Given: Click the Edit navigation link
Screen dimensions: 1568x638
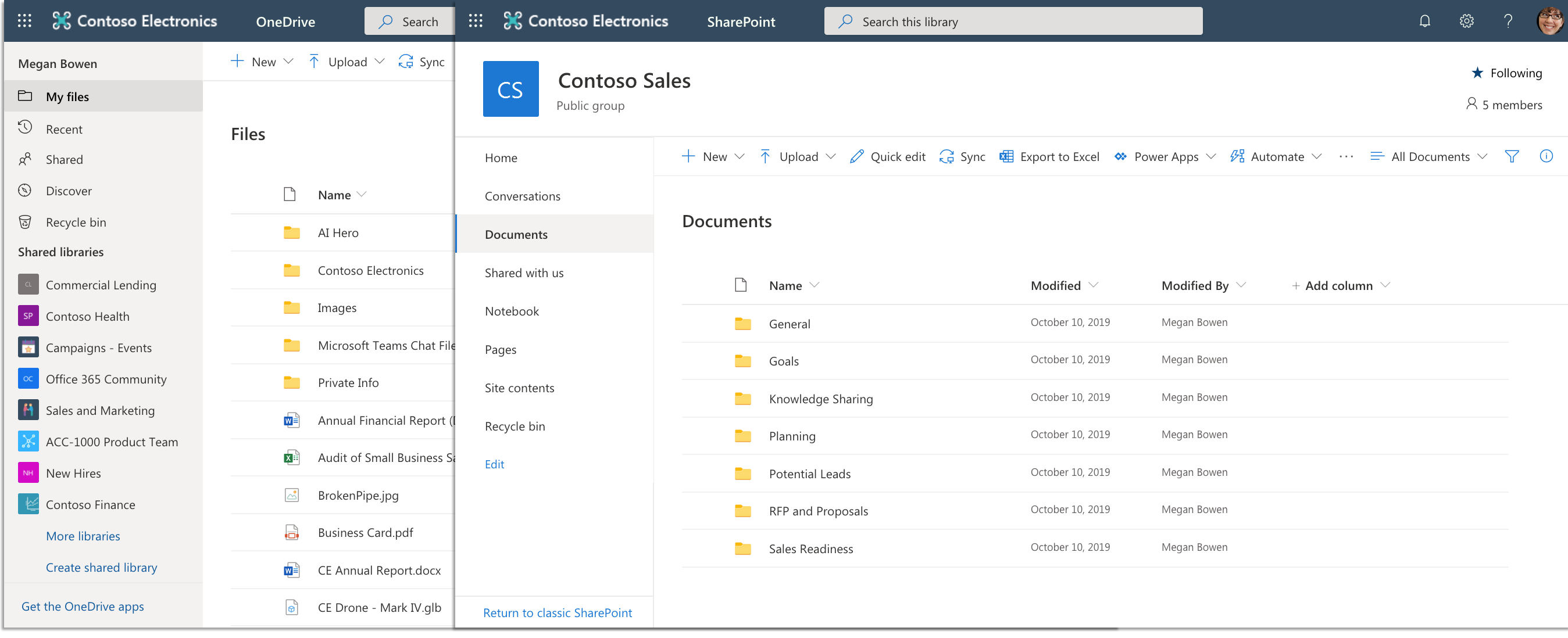Looking at the screenshot, I should tap(494, 464).
